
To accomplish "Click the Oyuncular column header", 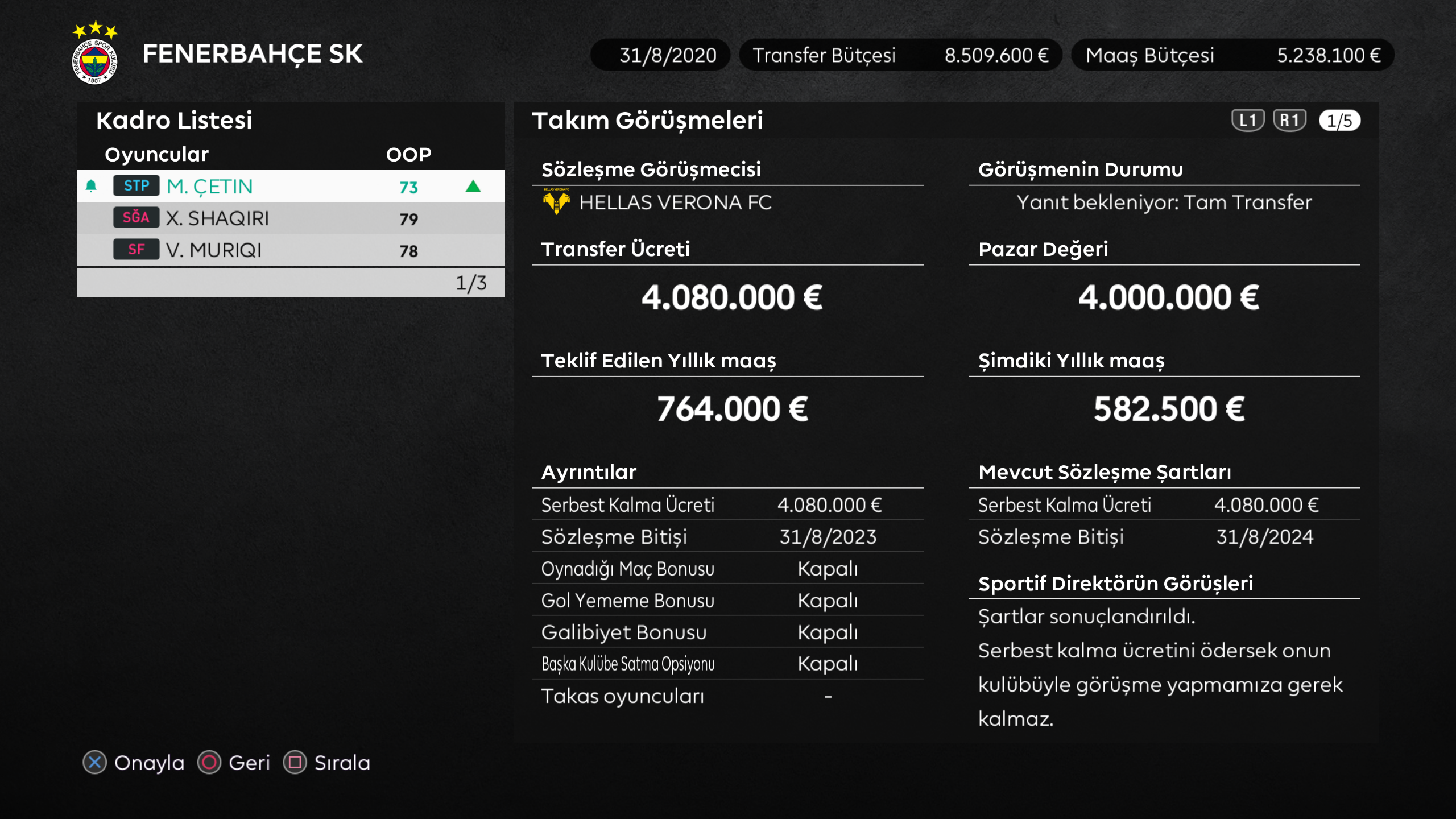I will tap(157, 155).
